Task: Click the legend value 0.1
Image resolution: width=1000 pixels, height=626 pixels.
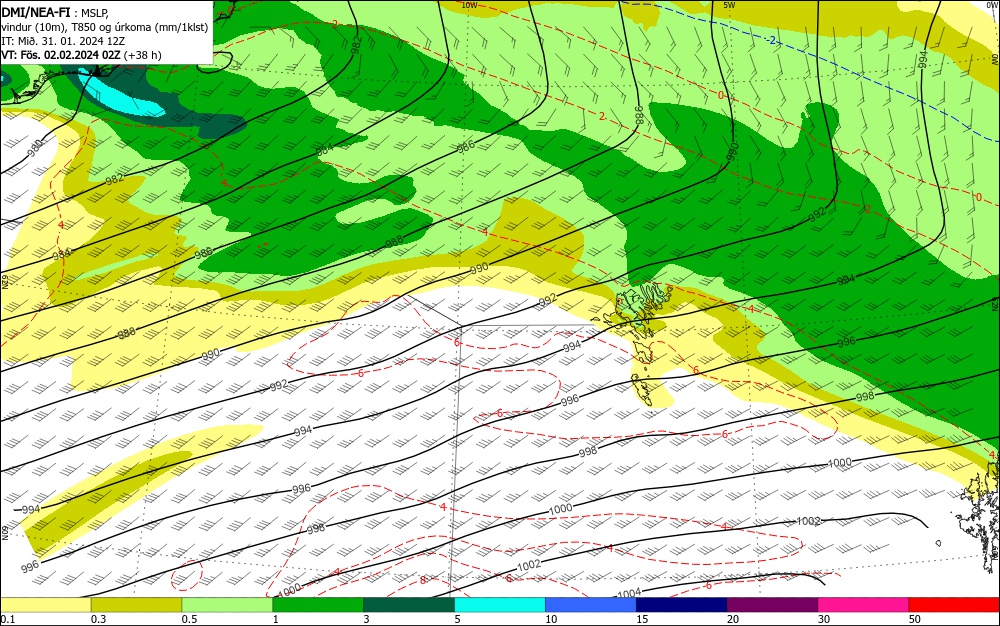Action: pyautogui.click(x=7, y=619)
